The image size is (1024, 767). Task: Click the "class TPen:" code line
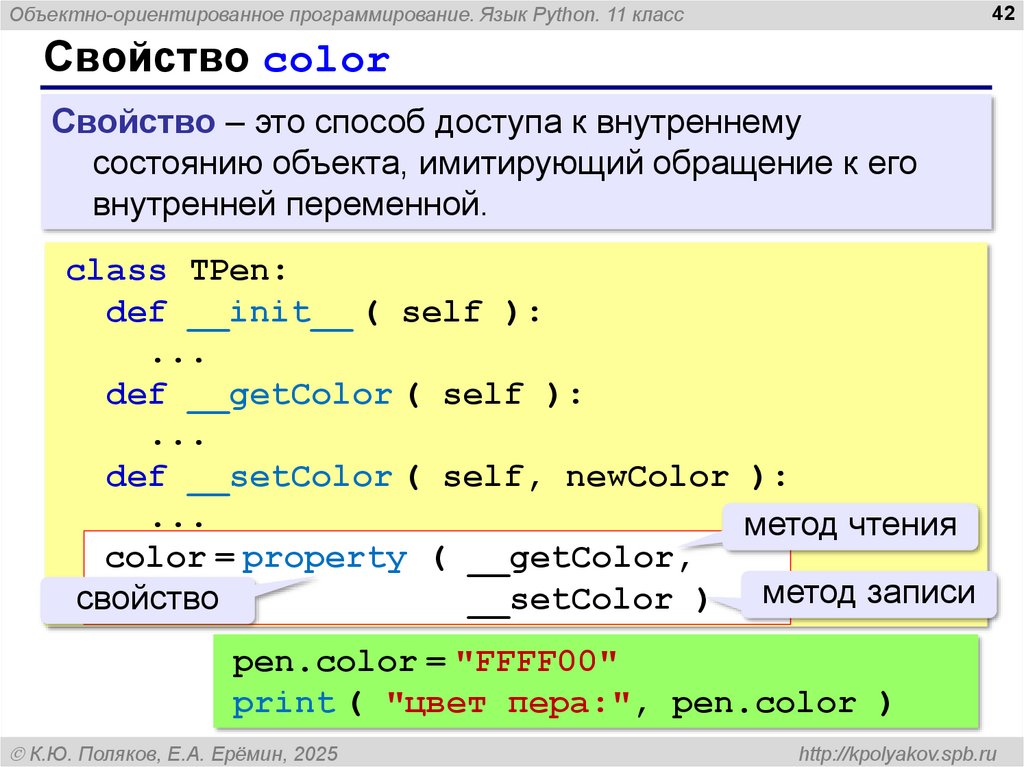tap(176, 271)
